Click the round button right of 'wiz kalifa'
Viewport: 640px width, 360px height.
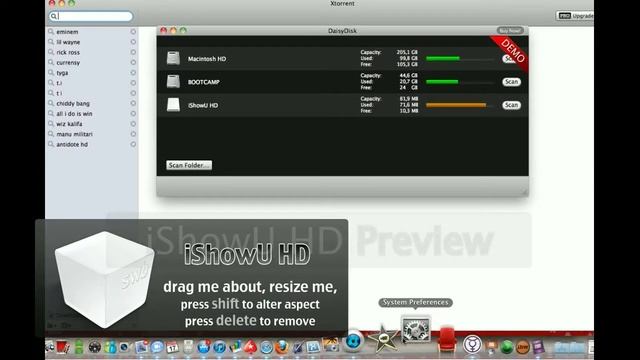coord(133,124)
